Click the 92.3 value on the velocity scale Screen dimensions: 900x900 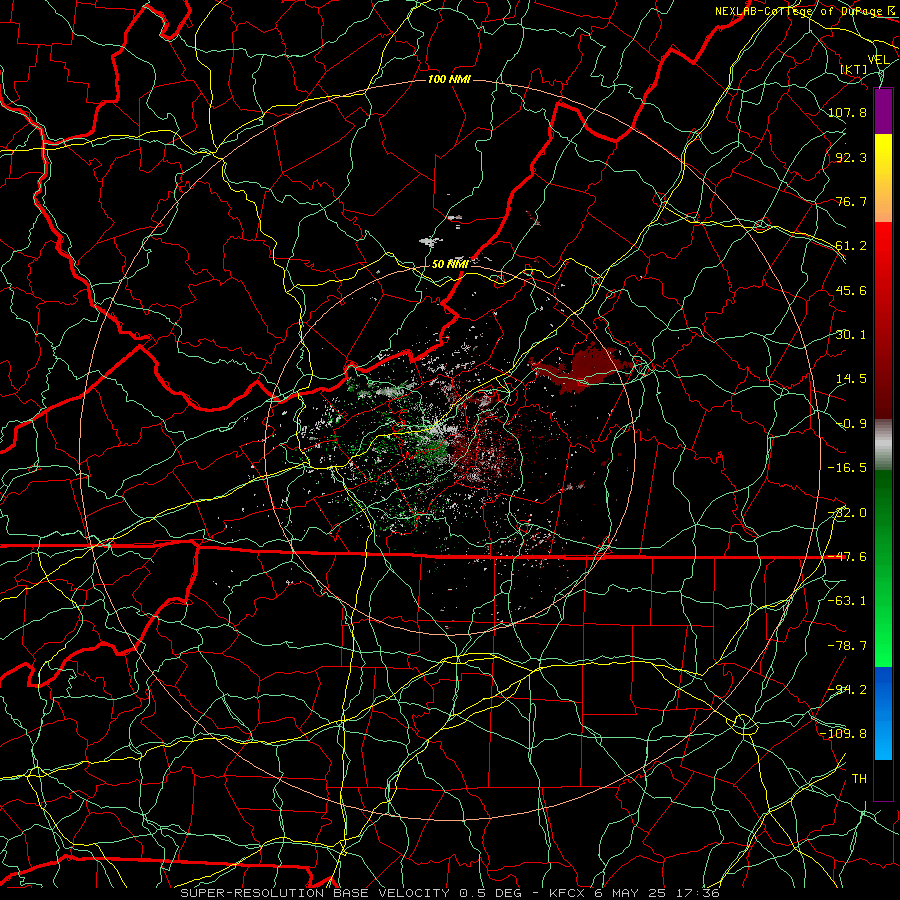tap(851, 157)
